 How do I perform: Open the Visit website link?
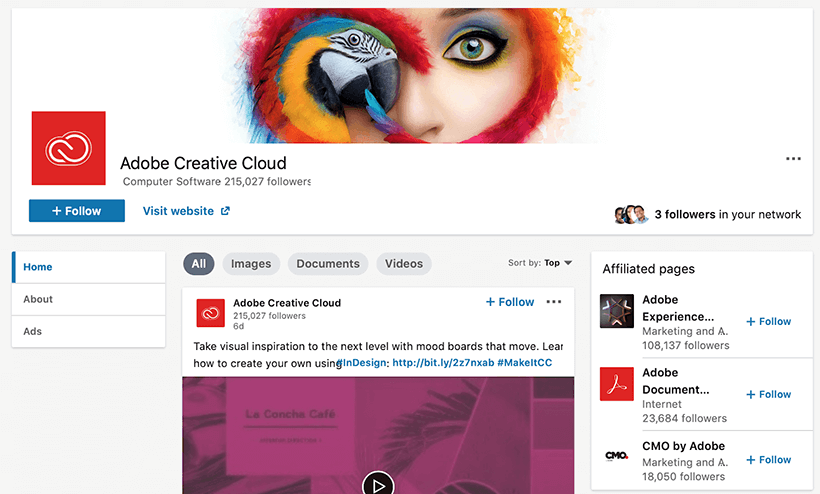178,211
